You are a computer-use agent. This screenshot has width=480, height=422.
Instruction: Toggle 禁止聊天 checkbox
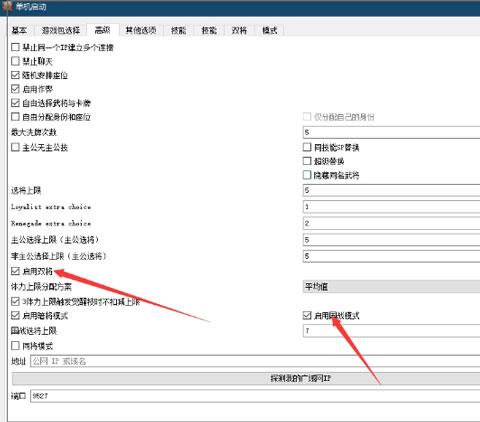tap(15, 61)
